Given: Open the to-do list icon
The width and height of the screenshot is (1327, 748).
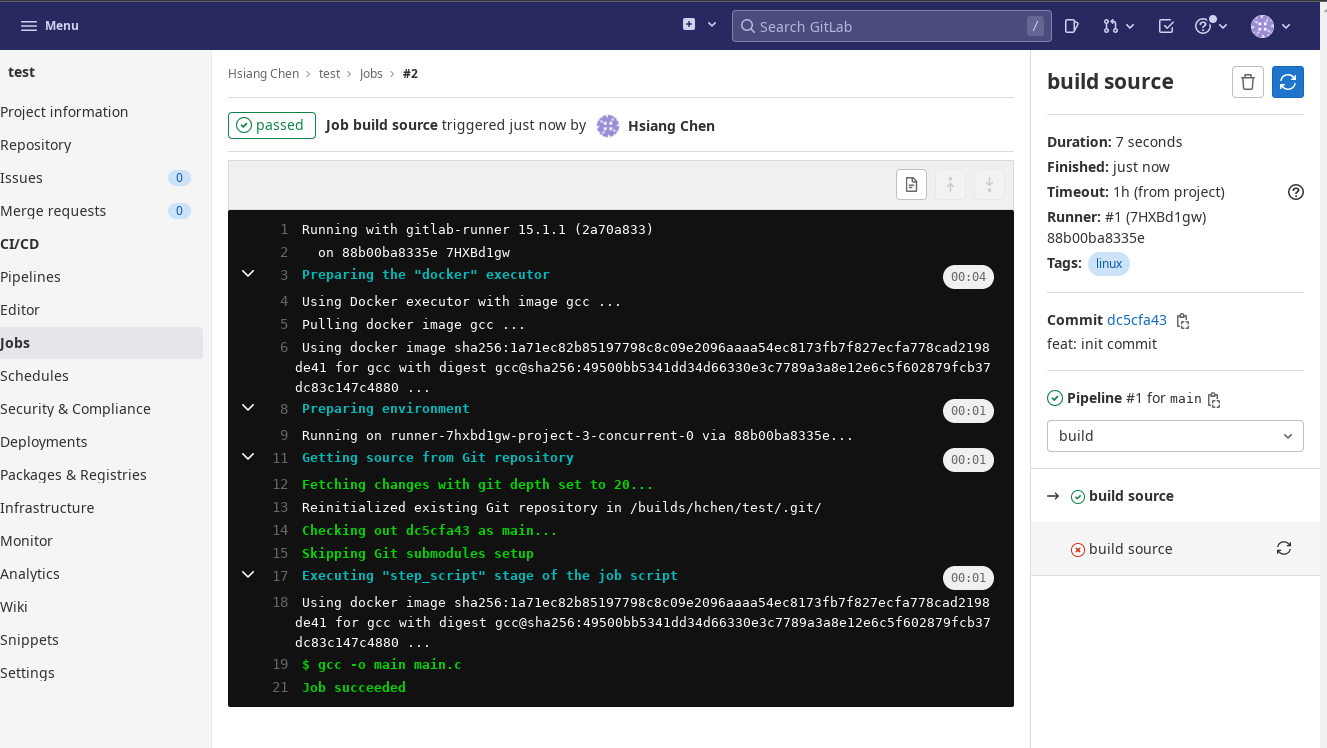Looking at the screenshot, I should point(1166,26).
